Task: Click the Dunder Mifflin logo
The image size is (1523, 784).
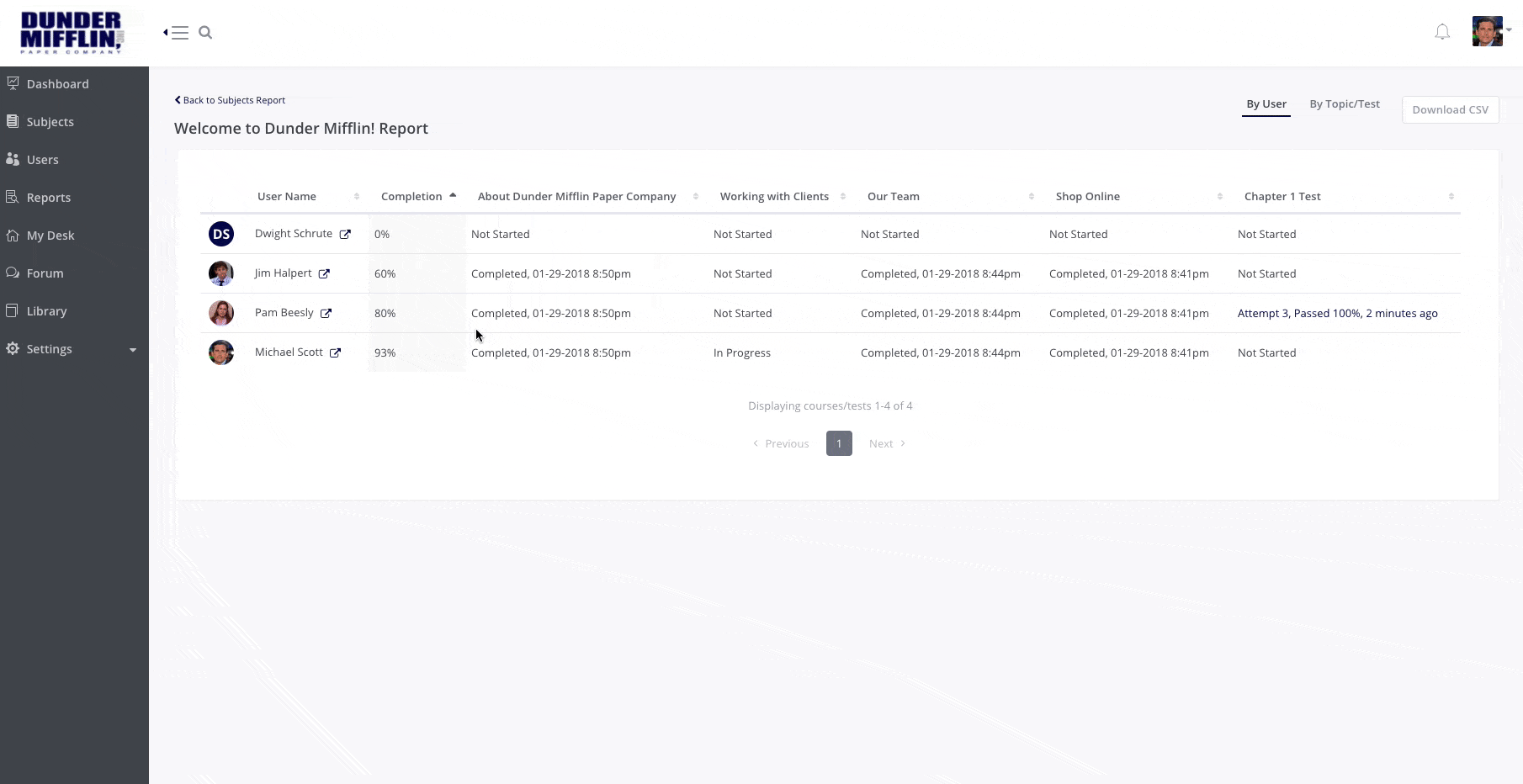Action: click(72, 33)
